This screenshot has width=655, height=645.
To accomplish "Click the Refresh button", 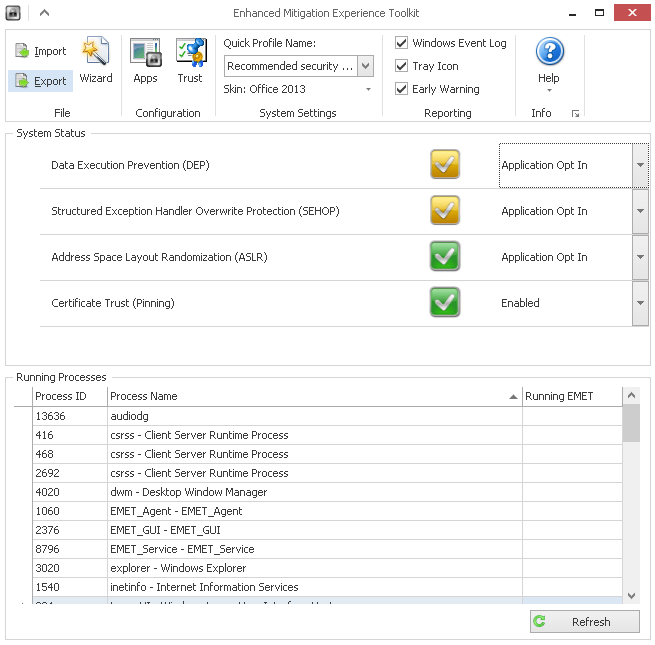I will pos(584,622).
